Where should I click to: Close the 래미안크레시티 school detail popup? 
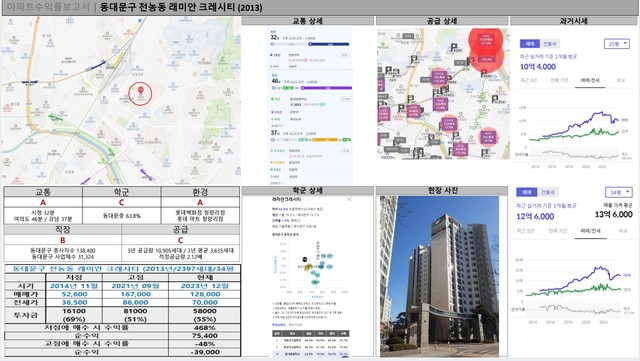pyautogui.click(x=349, y=199)
